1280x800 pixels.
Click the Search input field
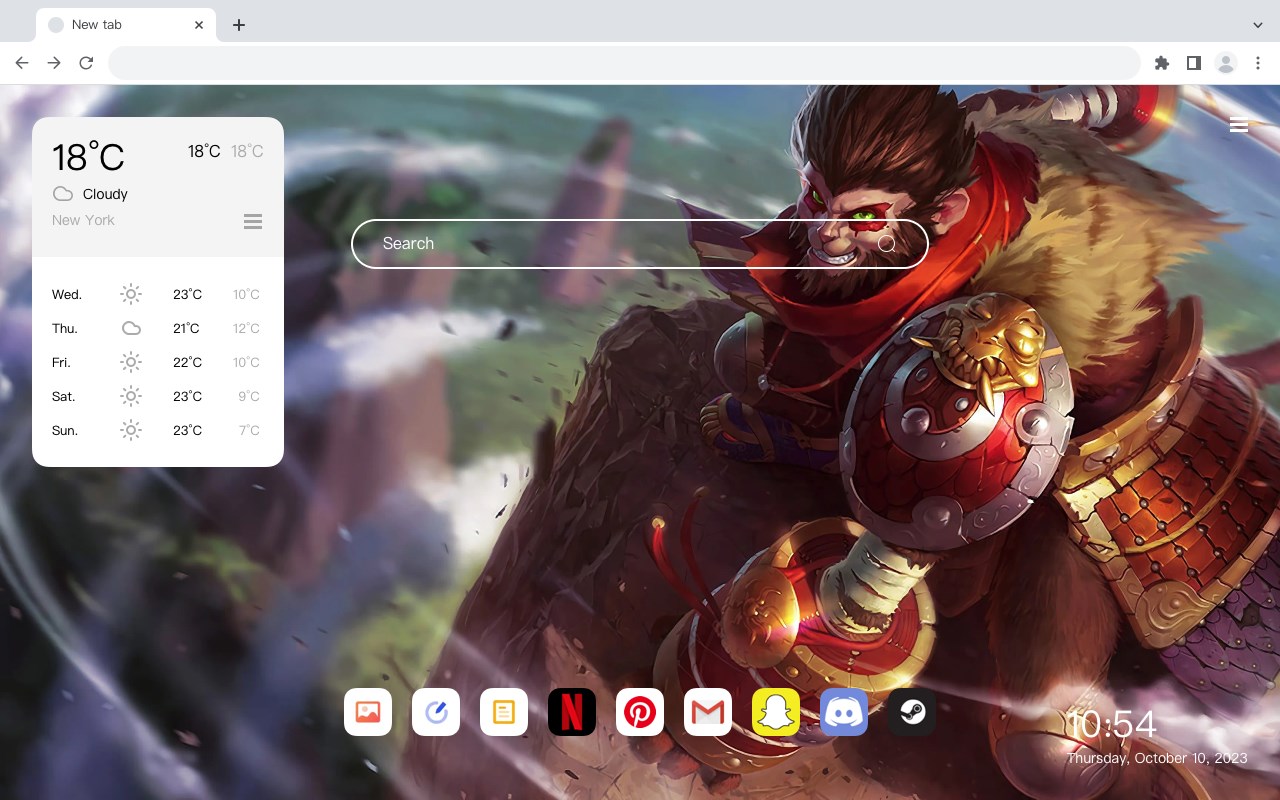(640, 244)
